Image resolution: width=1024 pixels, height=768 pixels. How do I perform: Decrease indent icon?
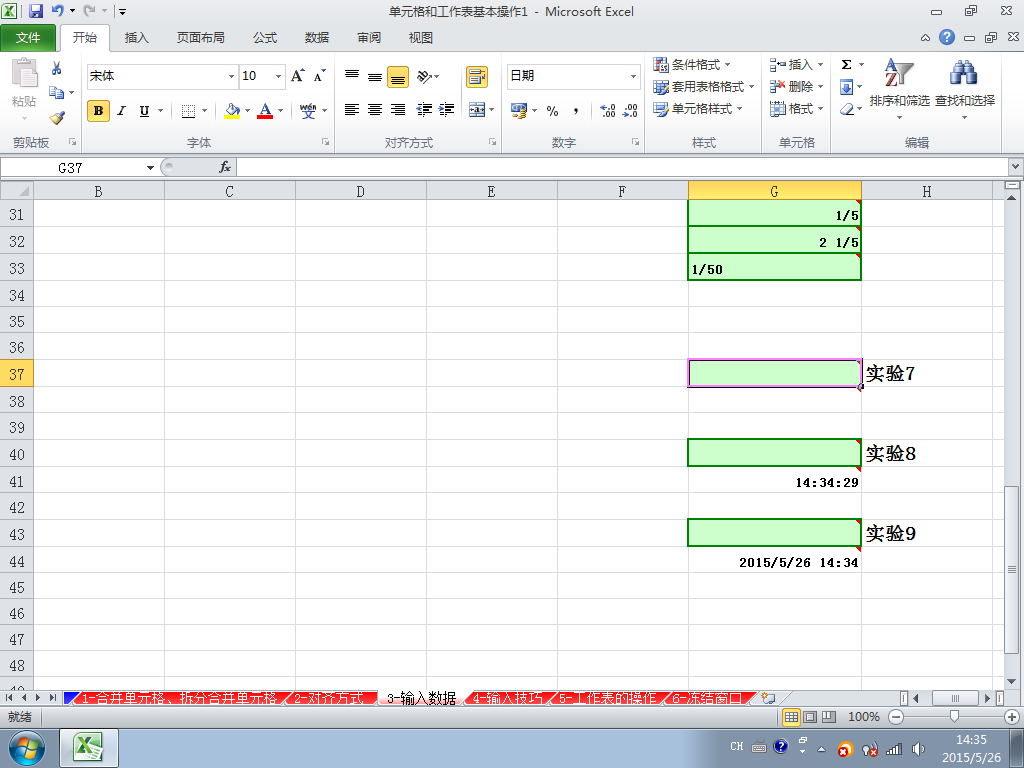(x=424, y=110)
